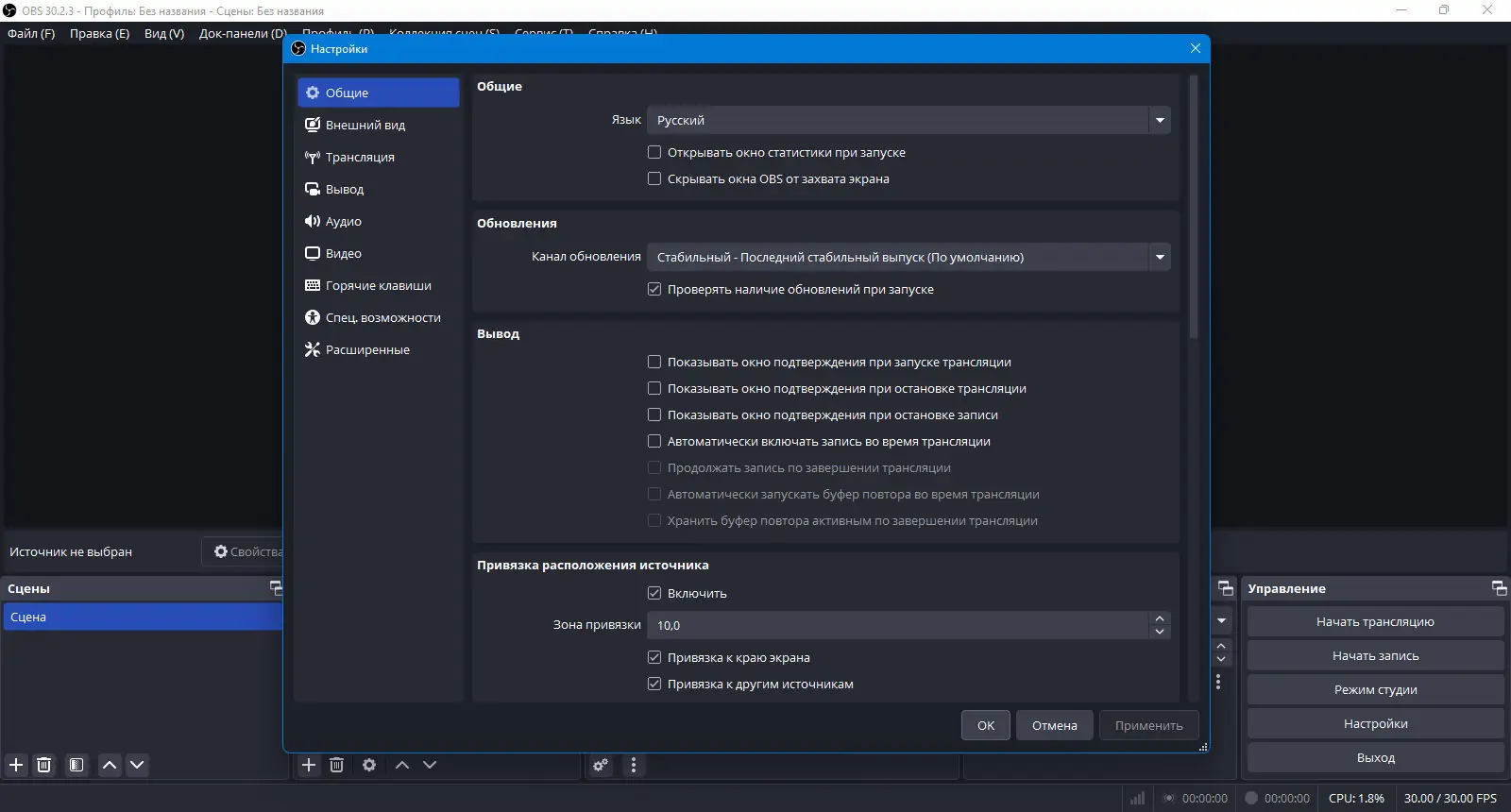Click the keyboard icon for Горячие клавиши
This screenshot has width=1511, height=812.
(x=313, y=285)
